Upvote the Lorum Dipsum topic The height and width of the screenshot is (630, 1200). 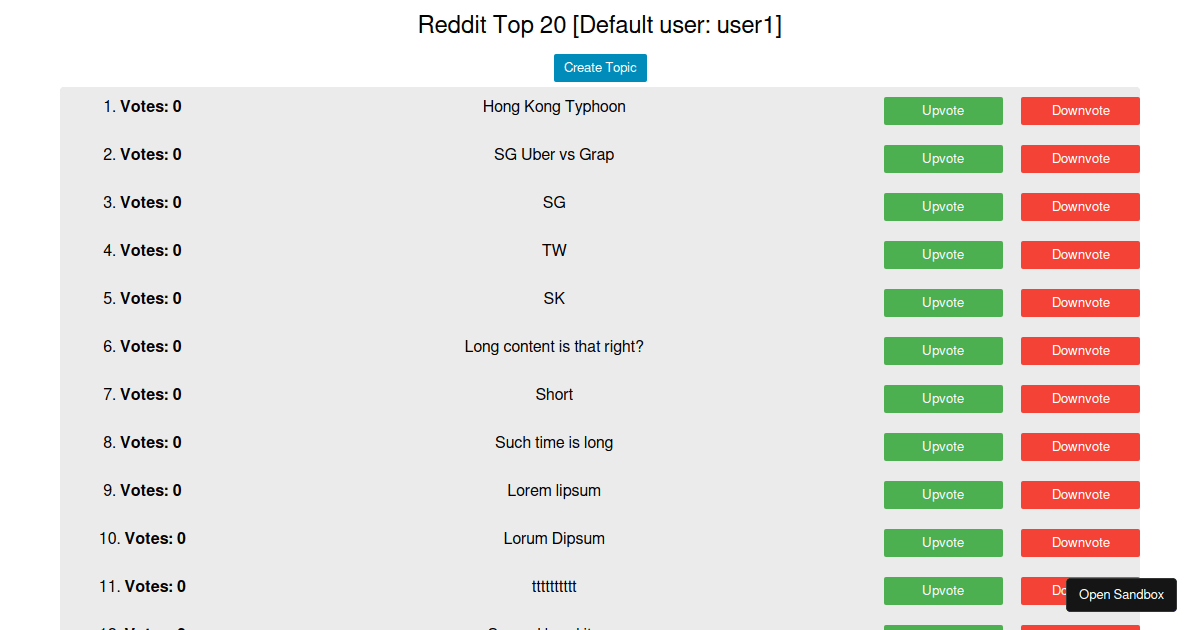(x=943, y=543)
